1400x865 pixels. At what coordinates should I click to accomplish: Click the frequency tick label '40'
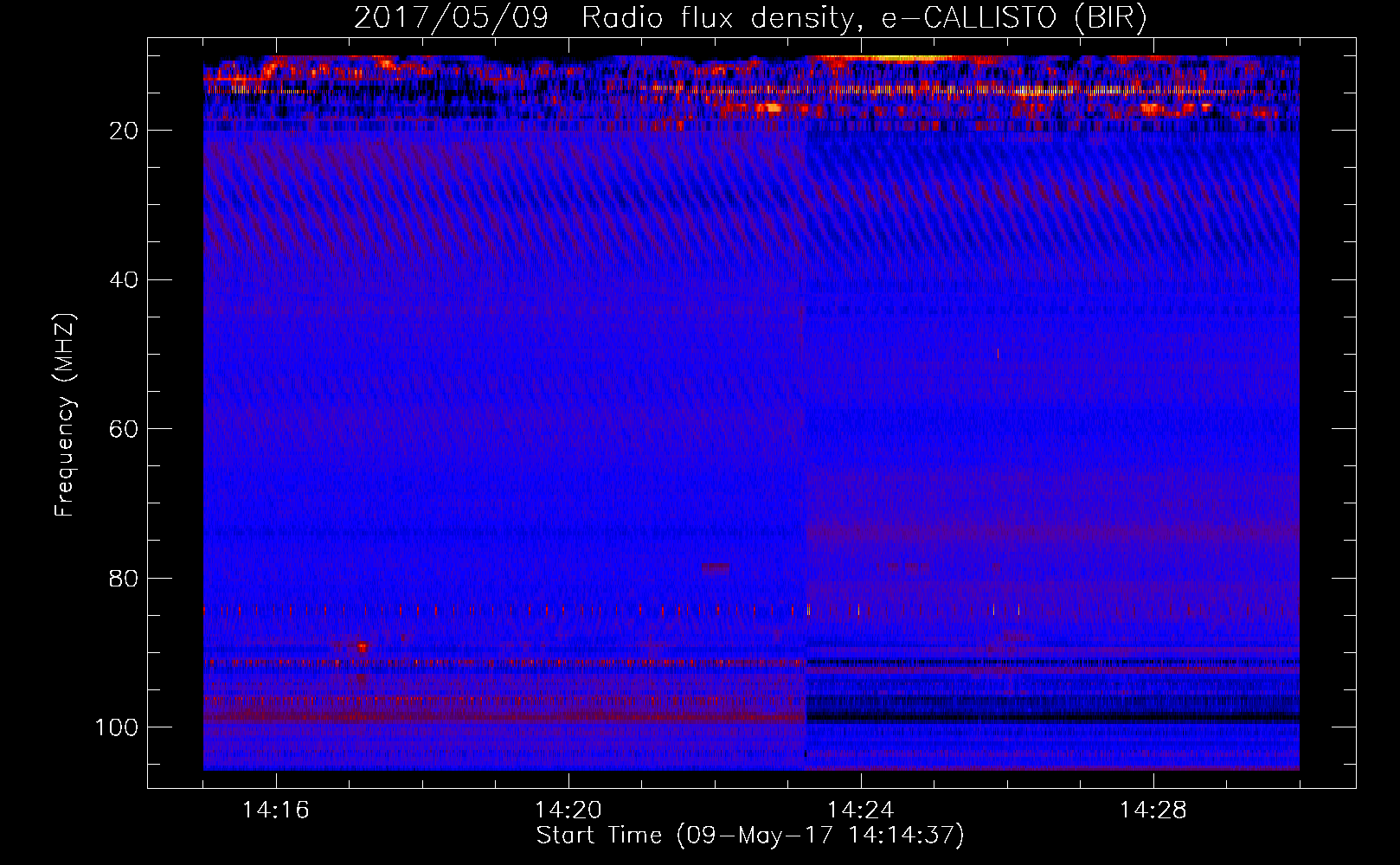tap(124, 280)
